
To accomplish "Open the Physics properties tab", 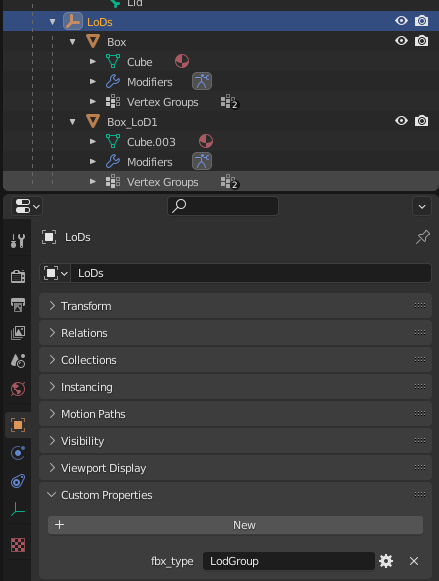I will pyautogui.click(x=17, y=453).
